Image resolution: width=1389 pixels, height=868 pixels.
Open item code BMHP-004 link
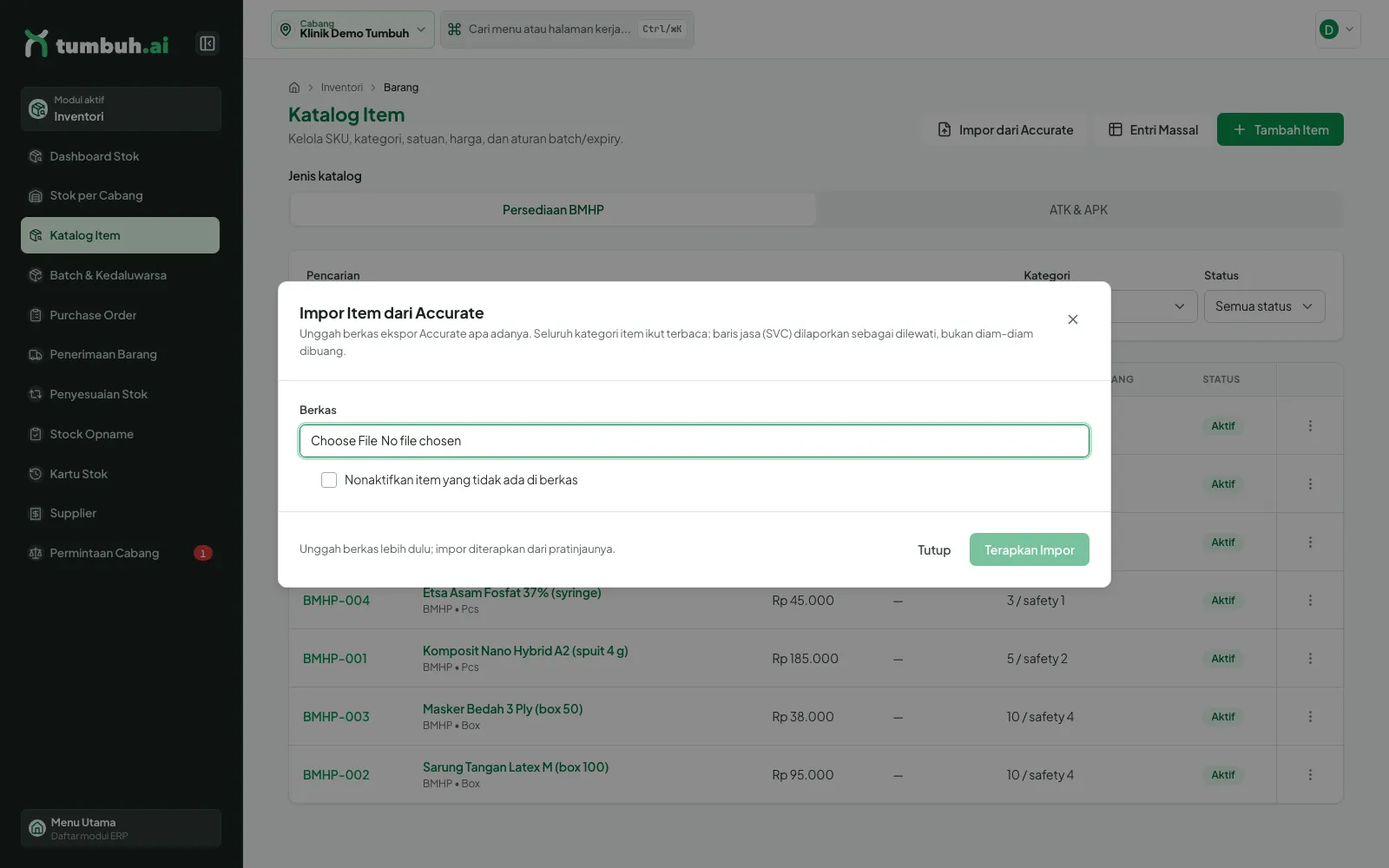(x=336, y=601)
